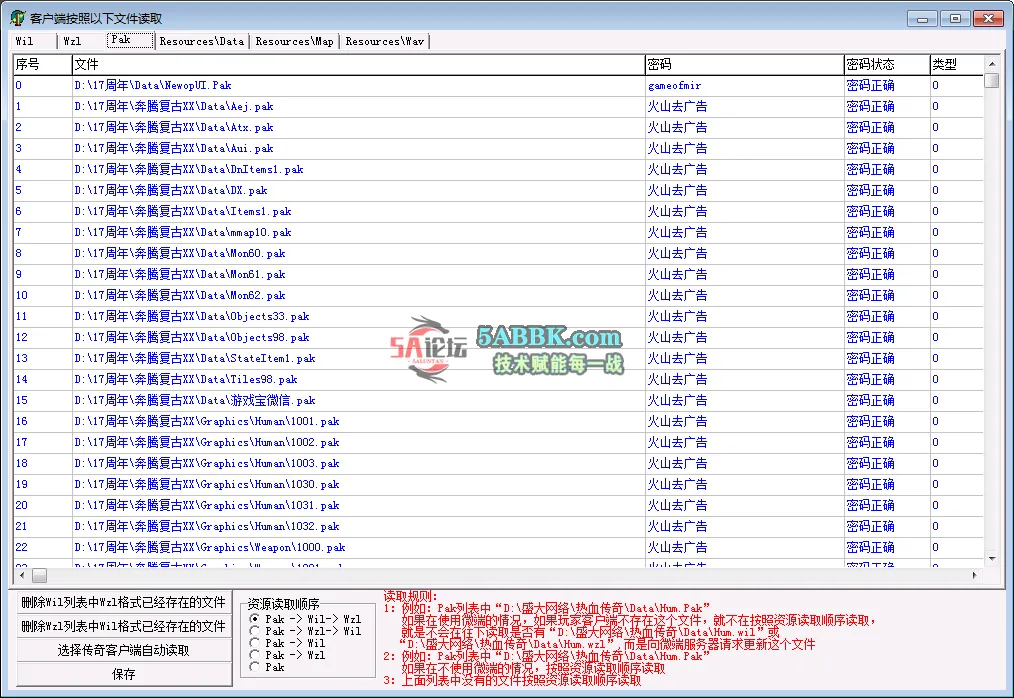The width and height of the screenshot is (1014, 698).
Task: Pick the 'Pak -> Wzl' radio option
Action: [x=255, y=656]
